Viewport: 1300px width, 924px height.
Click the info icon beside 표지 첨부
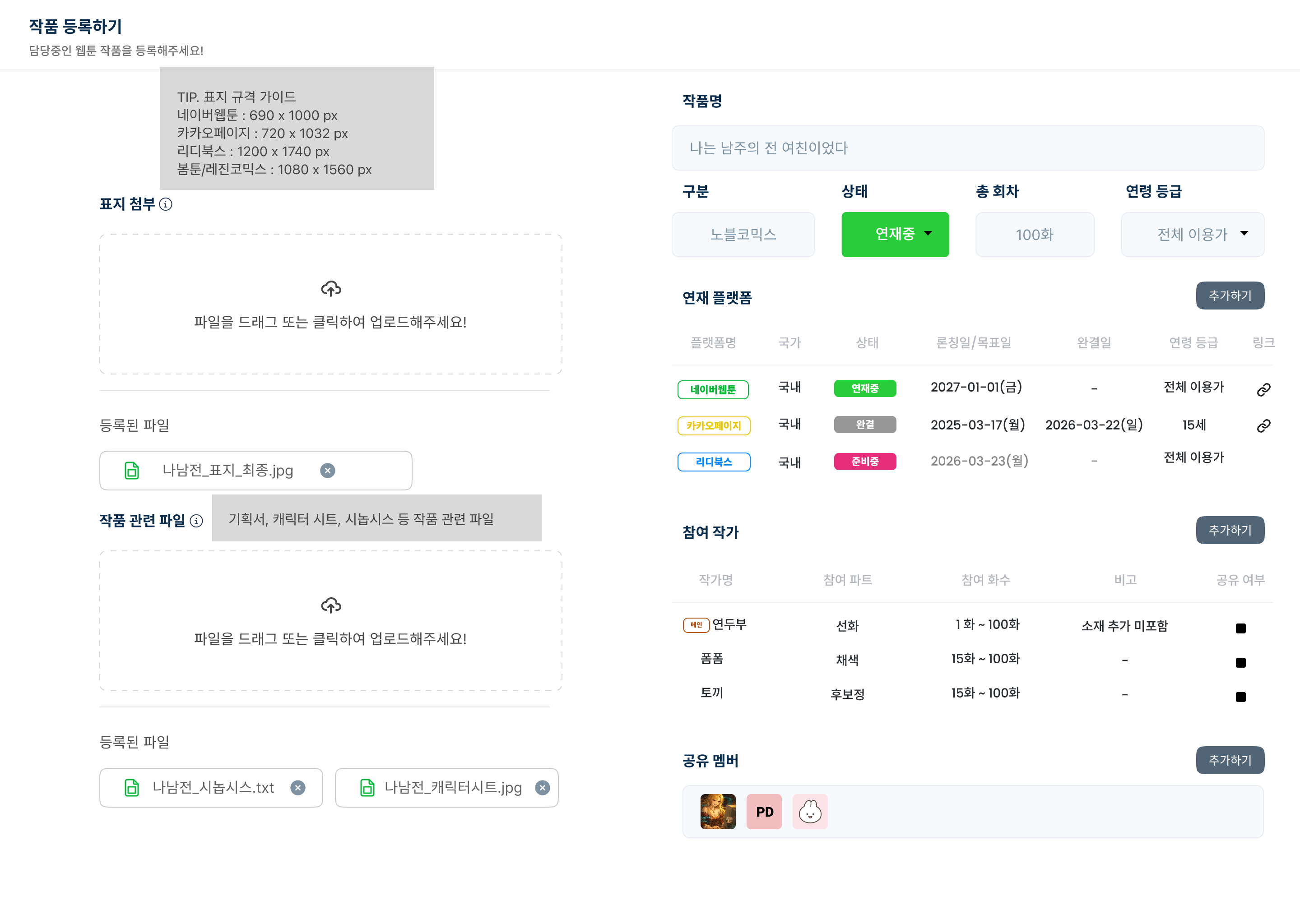tap(166, 204)
